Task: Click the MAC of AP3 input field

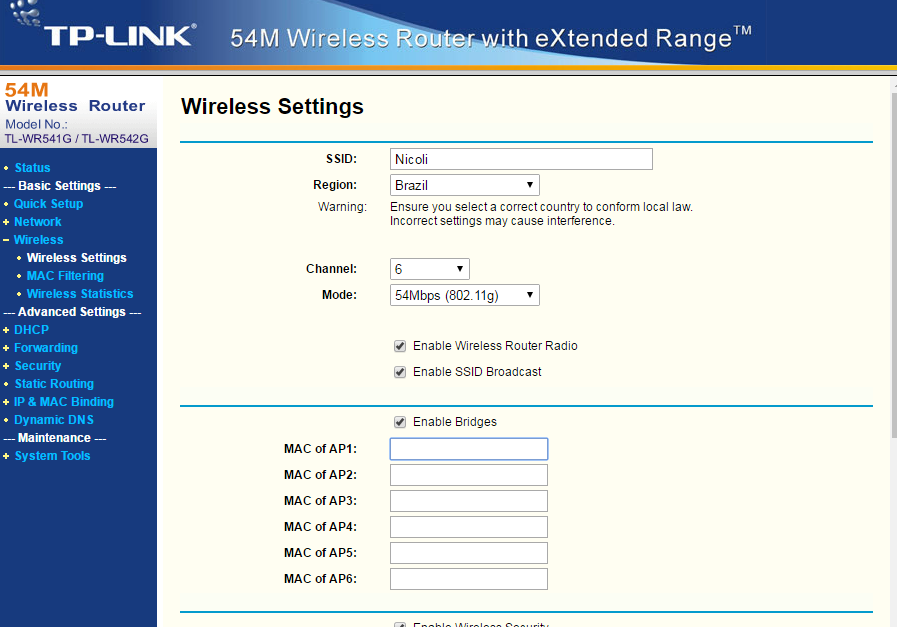Action: coord(469,501)
